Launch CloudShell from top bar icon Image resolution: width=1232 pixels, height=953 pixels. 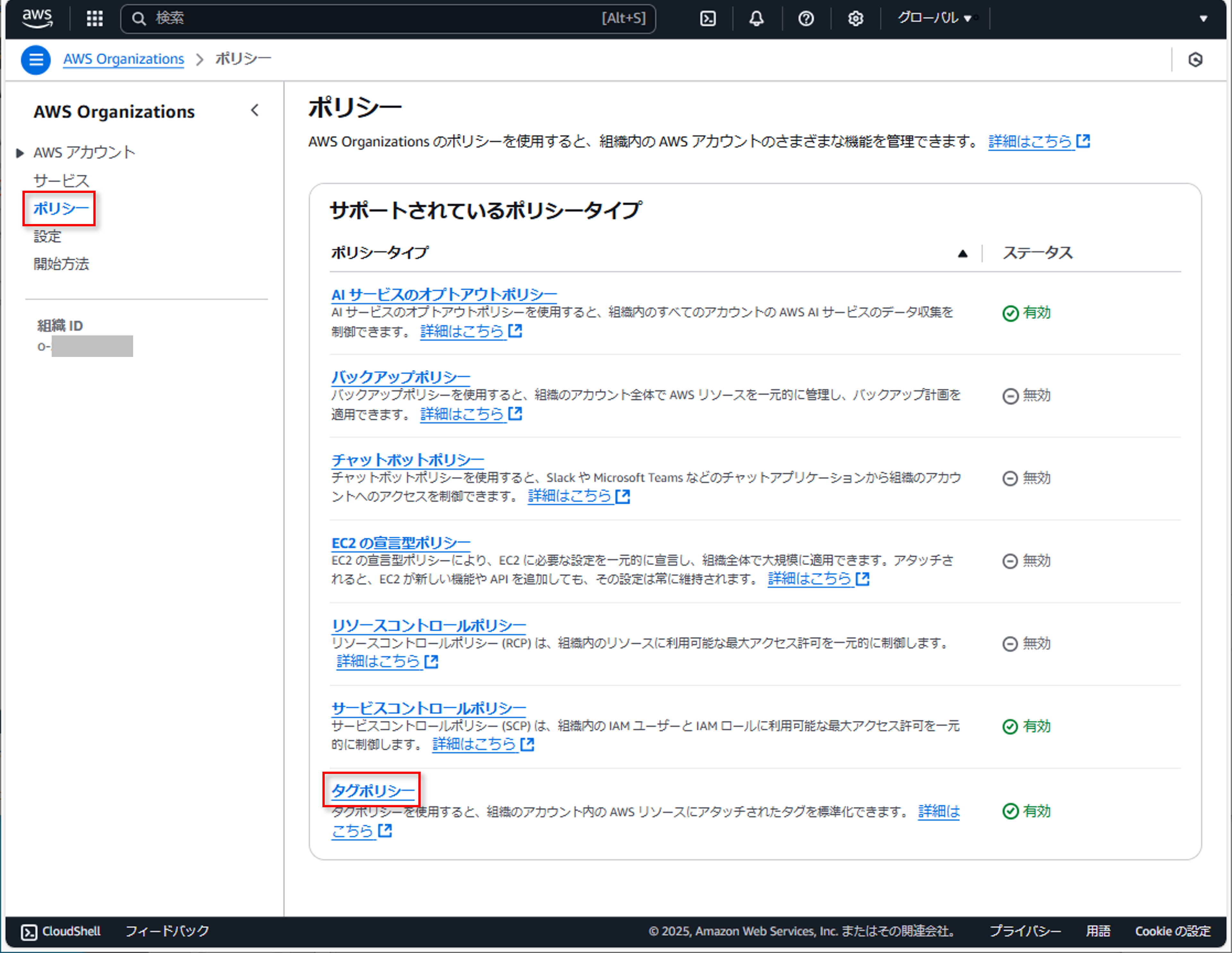coord(707,18)
